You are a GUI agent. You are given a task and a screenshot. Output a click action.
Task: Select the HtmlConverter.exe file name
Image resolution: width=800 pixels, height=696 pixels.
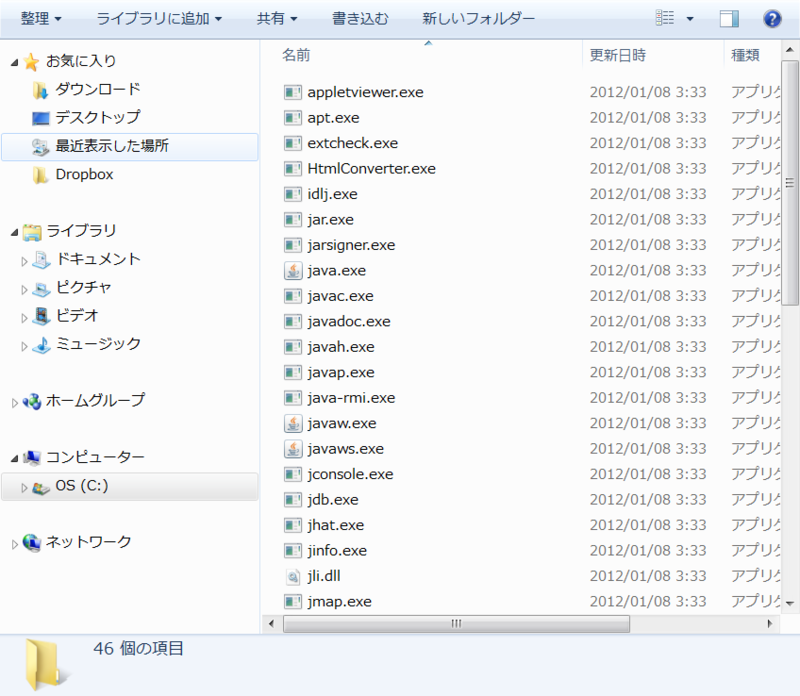pyautogui.click(x=371, y=168)
